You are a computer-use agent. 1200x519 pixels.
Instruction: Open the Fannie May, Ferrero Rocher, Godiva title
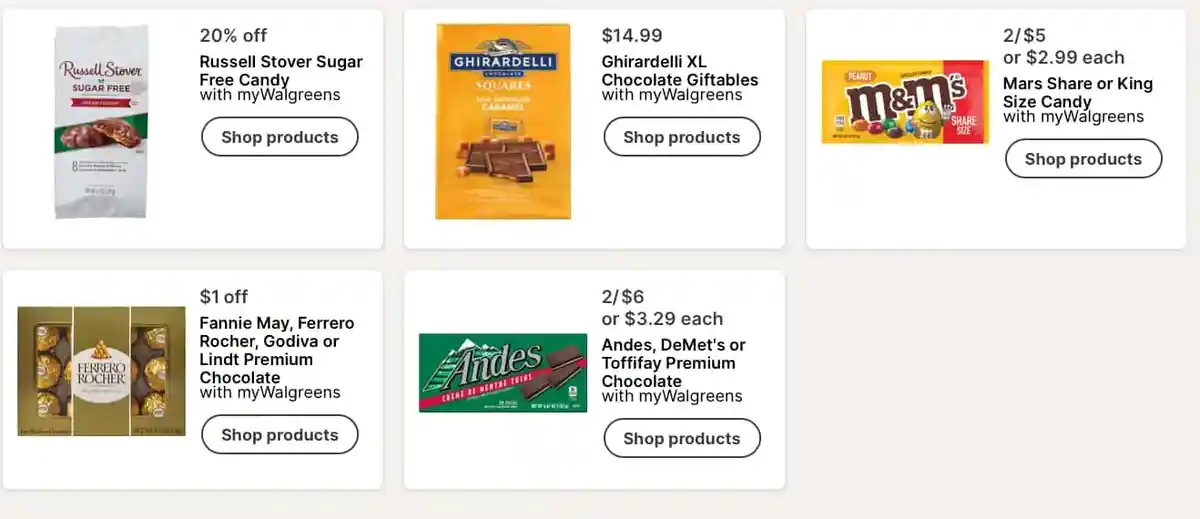click(277, 350)
